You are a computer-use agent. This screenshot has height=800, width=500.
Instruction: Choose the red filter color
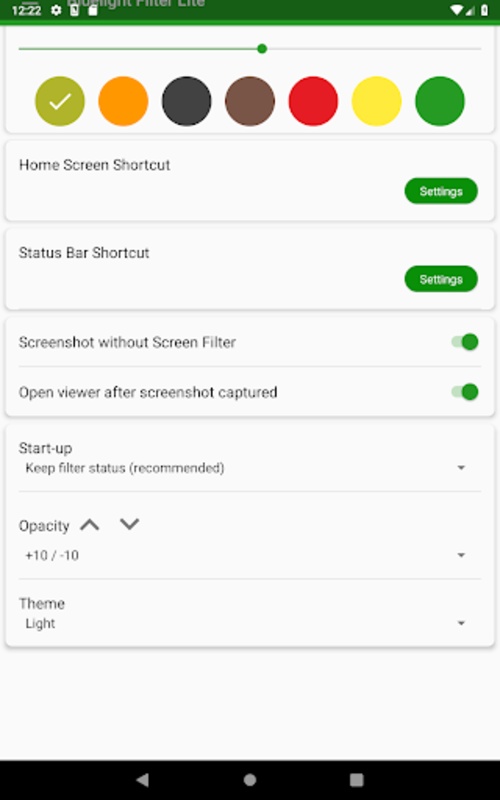(x=313, y=101)
